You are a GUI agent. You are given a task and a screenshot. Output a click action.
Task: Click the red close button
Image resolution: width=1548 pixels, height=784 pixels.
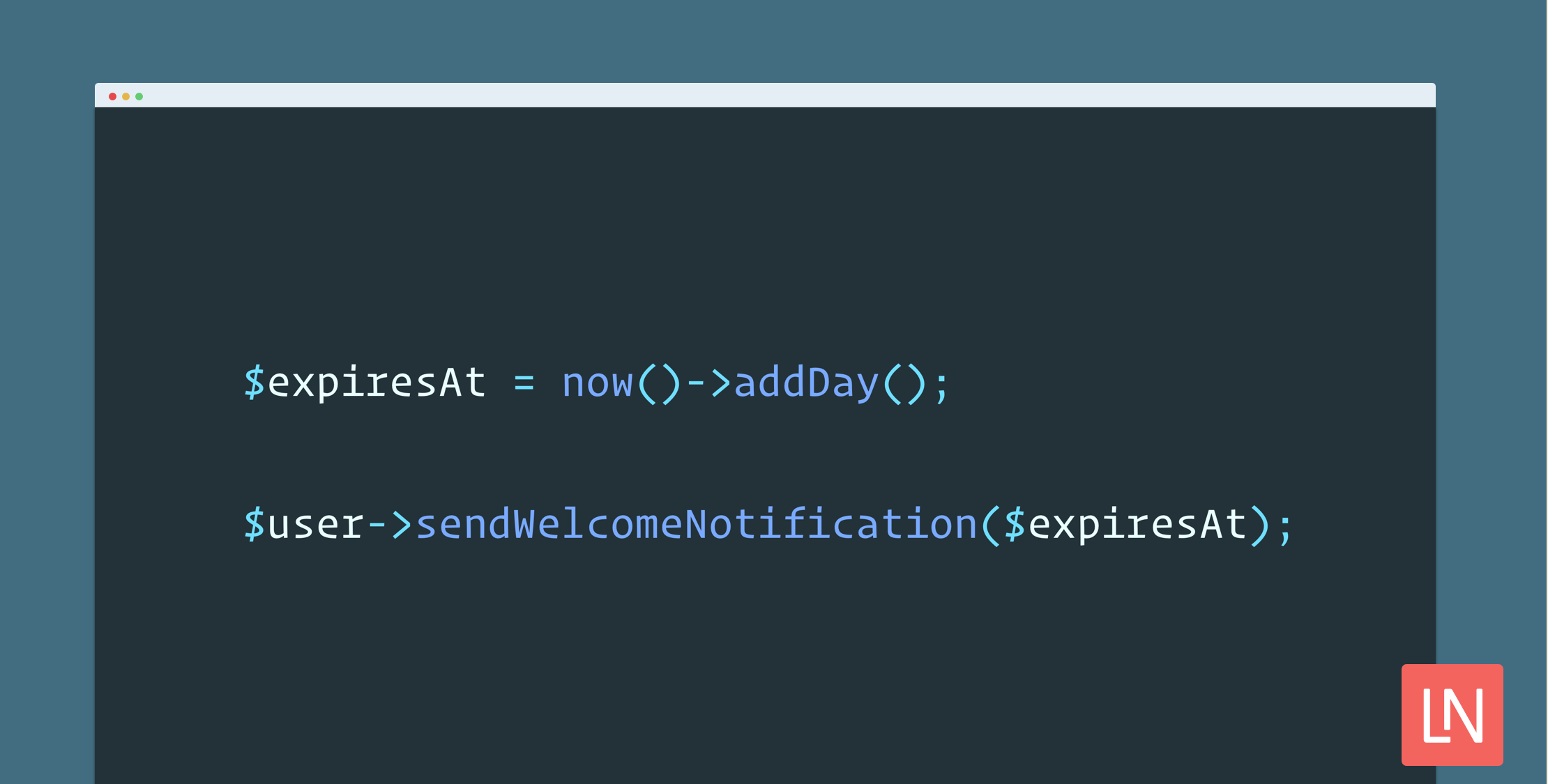click(x=111, y=98)
